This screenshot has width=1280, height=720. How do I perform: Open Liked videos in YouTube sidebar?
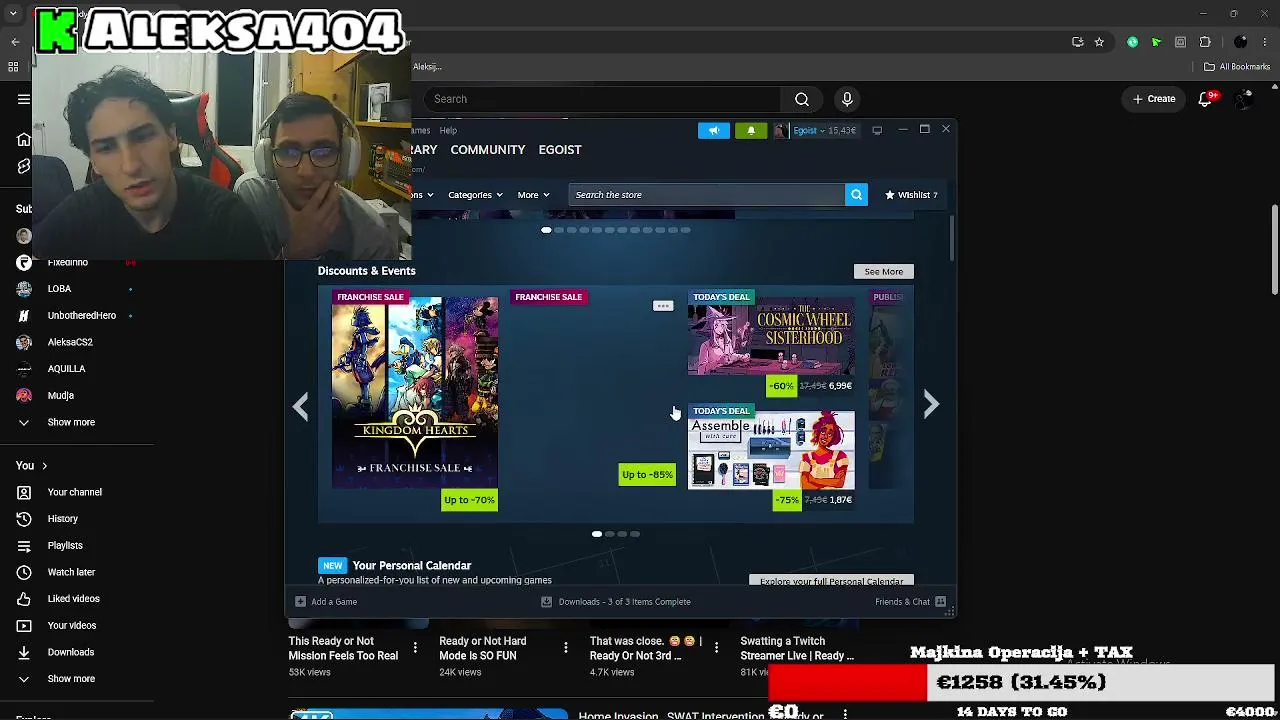pyautogui.click(x=74, y=599)
